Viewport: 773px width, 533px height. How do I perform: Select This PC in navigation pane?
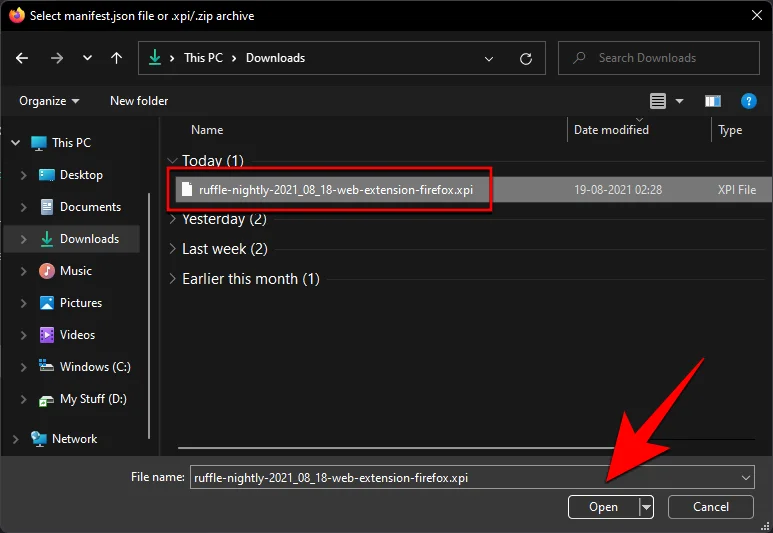[x=71, y=143]
